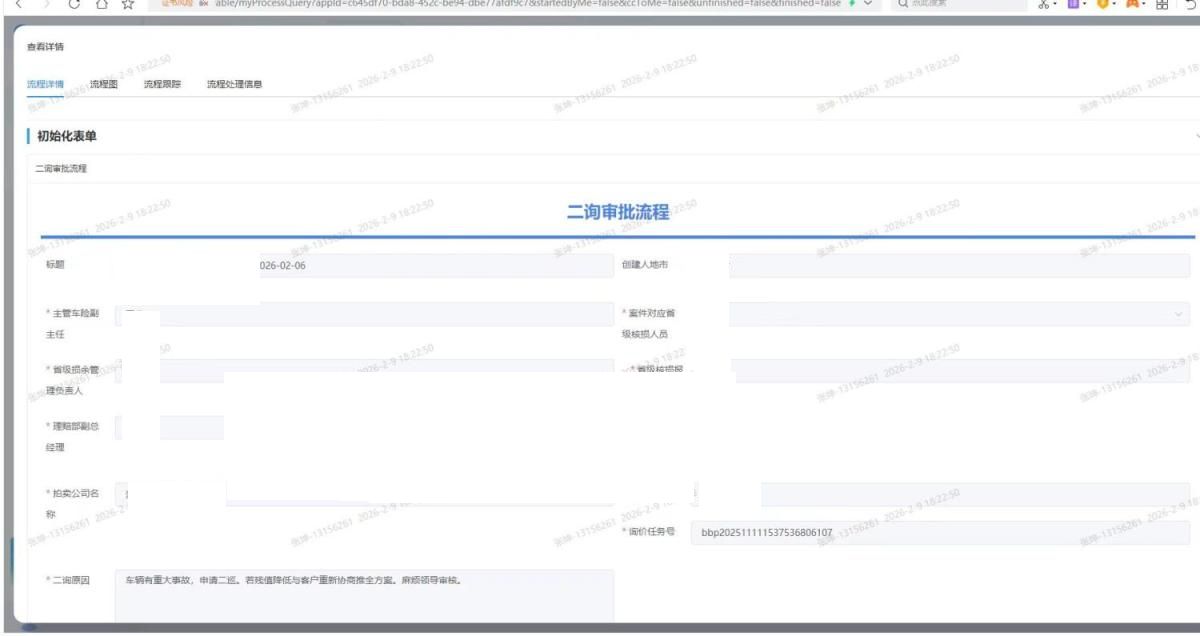Click the 询价任务号 input field
Viewport: 1200px width, 636px height.
click(x=938, y=533)
